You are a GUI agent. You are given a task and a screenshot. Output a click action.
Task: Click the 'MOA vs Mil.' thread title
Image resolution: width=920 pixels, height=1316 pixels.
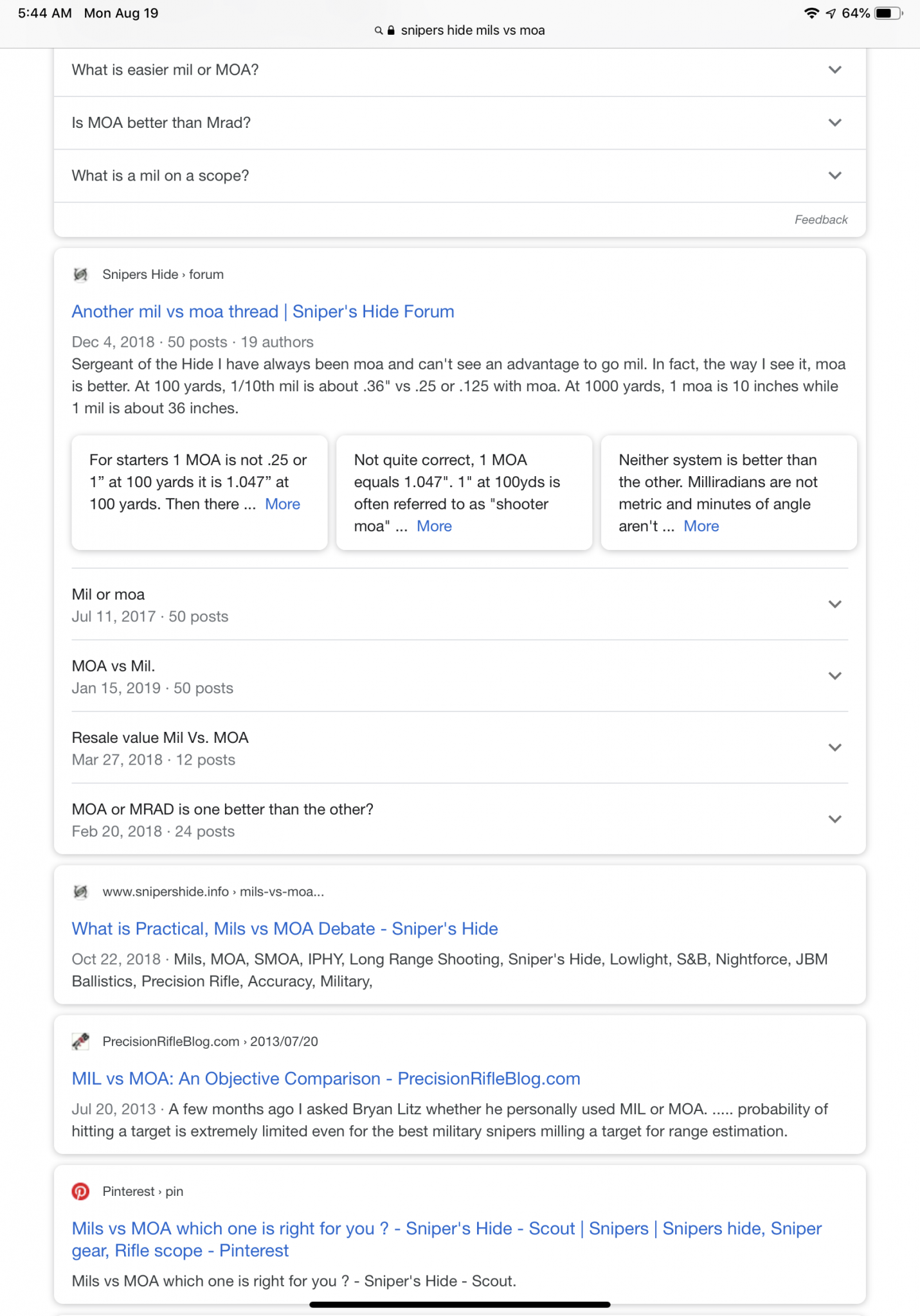pos(114,666)
